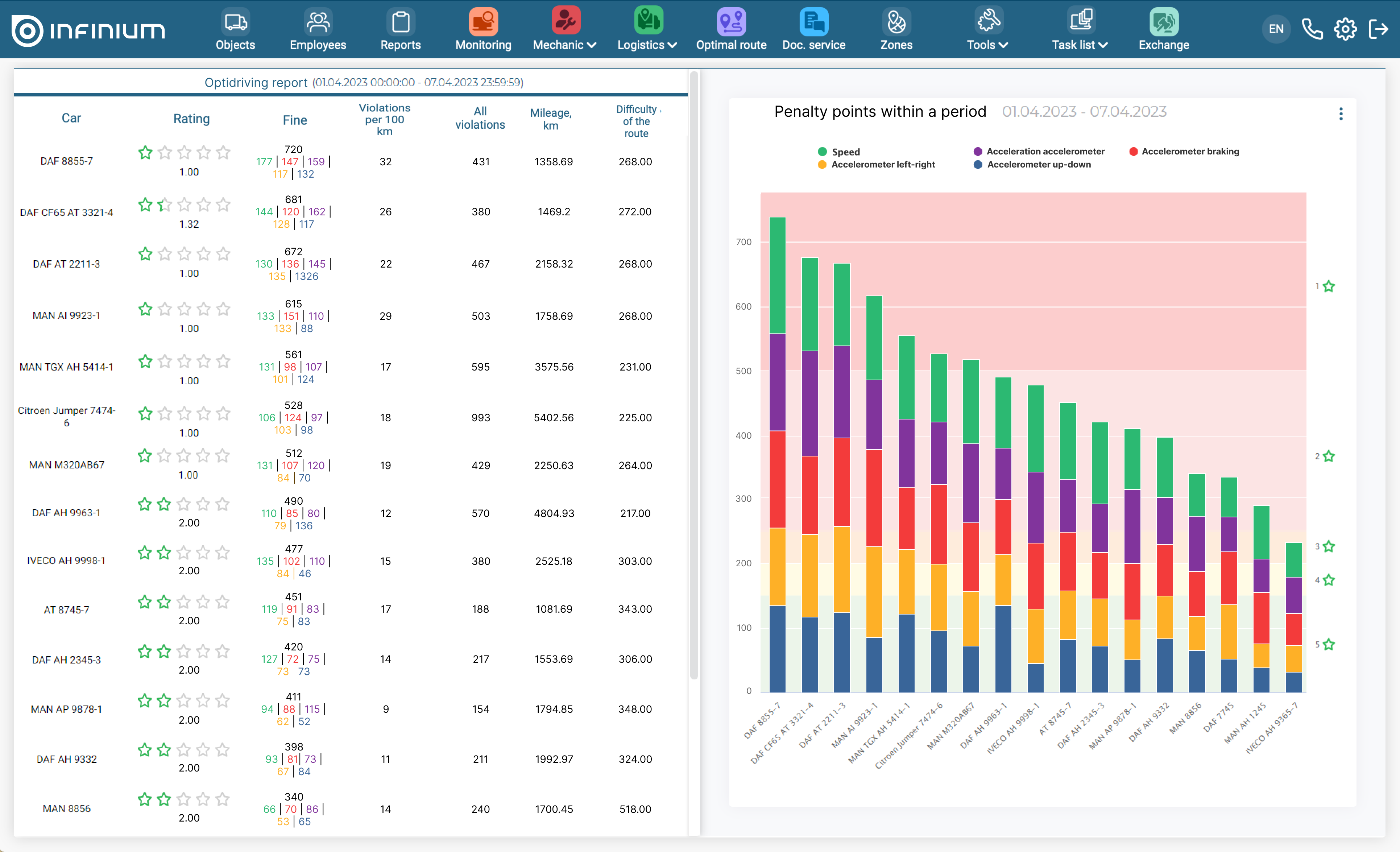Screen dimensions: 1400x852
Task: Expand the Task list dropdown chevron
Action: tap(1103, 45)
